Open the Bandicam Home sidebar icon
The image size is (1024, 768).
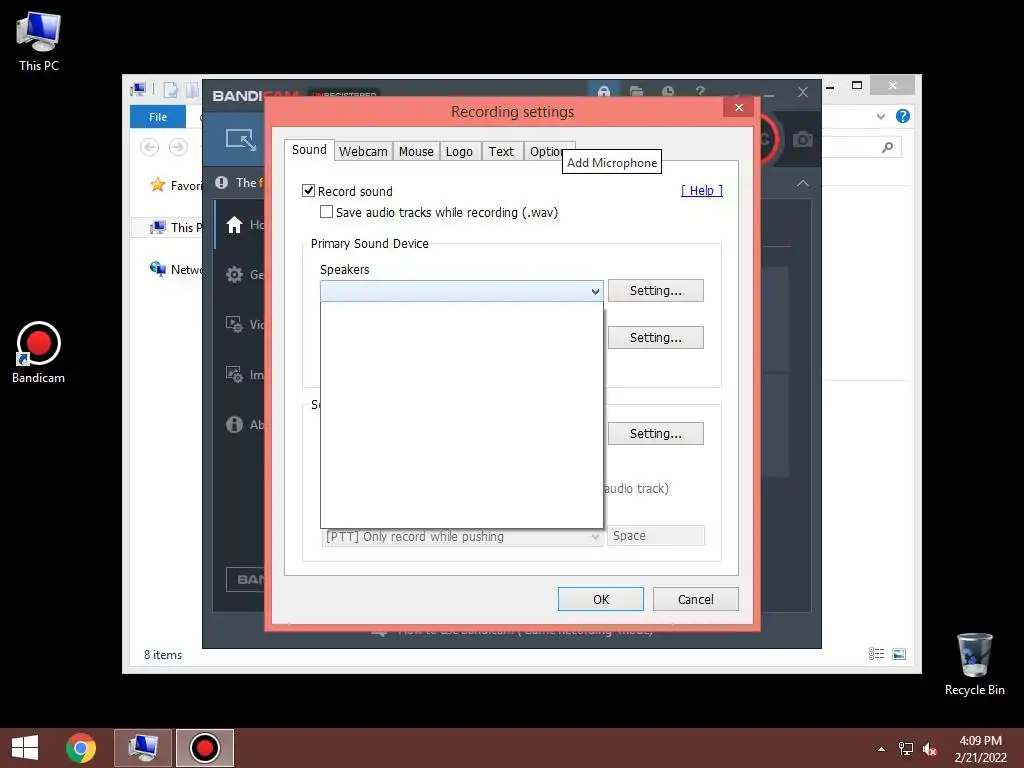click(234, 225)
